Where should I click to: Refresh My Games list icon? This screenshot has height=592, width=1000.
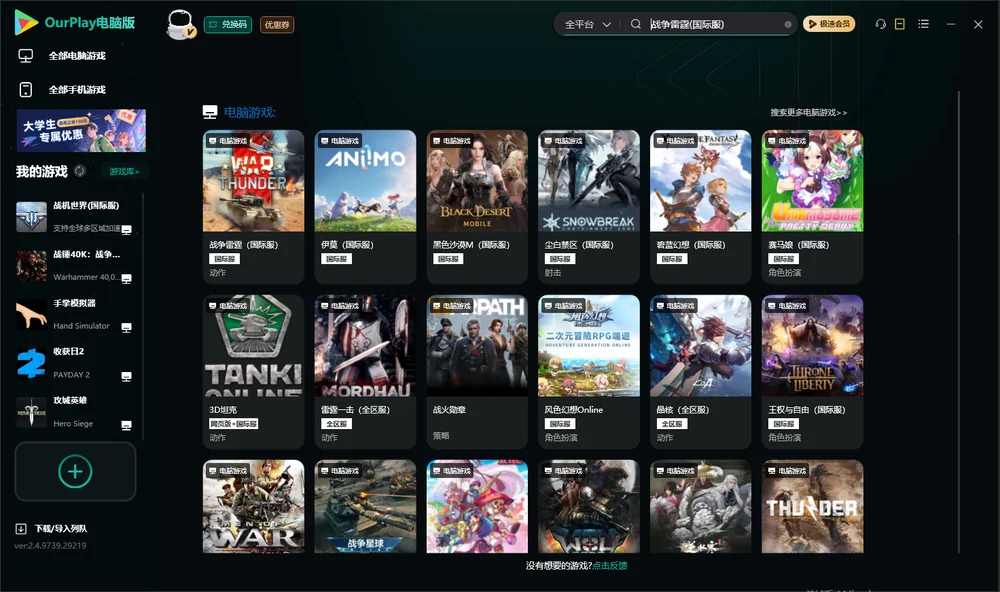click(80, 171)
